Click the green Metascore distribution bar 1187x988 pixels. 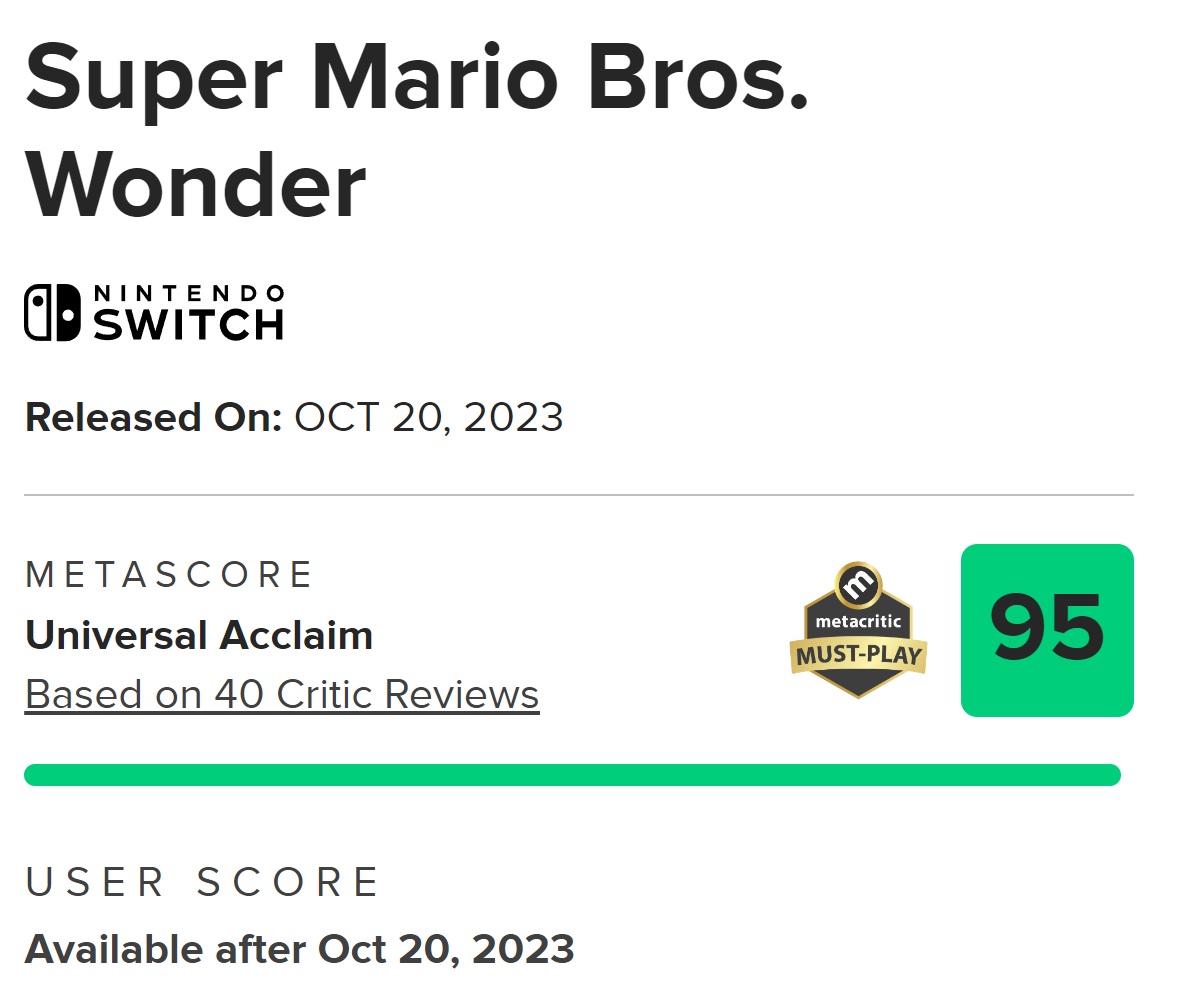(x=572, y=775)
